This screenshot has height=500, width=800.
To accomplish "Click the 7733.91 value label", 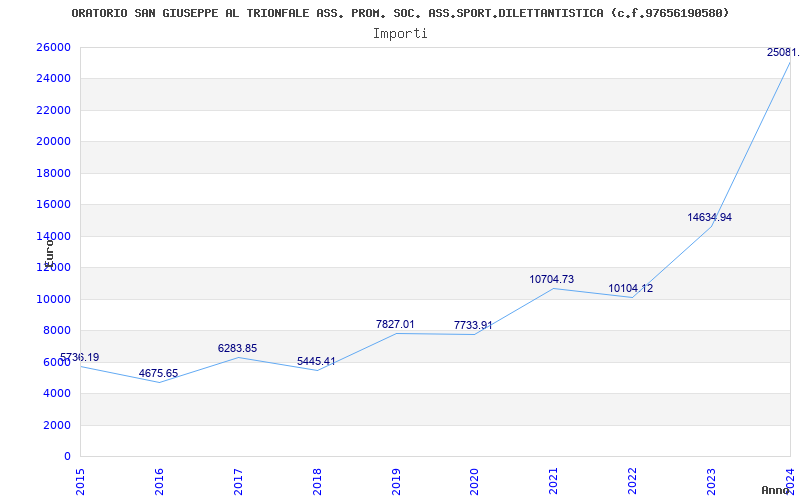I will tap(473, 325).
